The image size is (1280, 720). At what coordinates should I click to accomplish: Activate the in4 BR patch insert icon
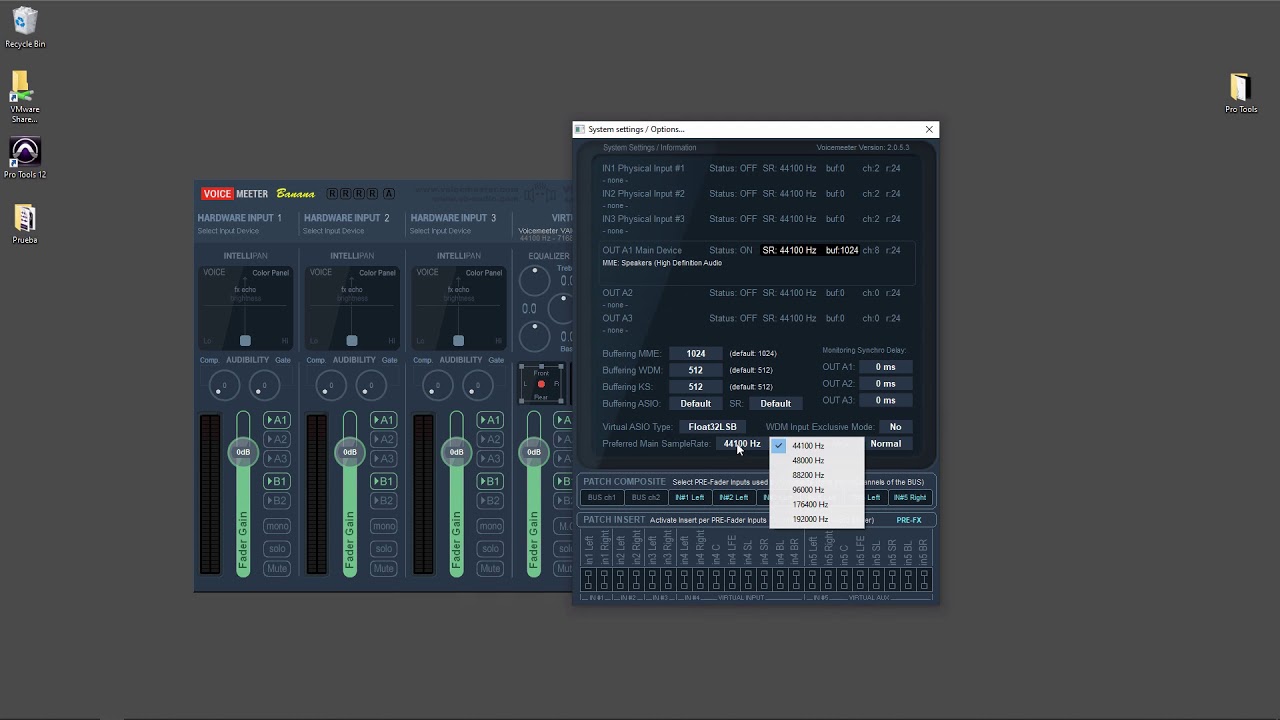[x=796, y=579]
